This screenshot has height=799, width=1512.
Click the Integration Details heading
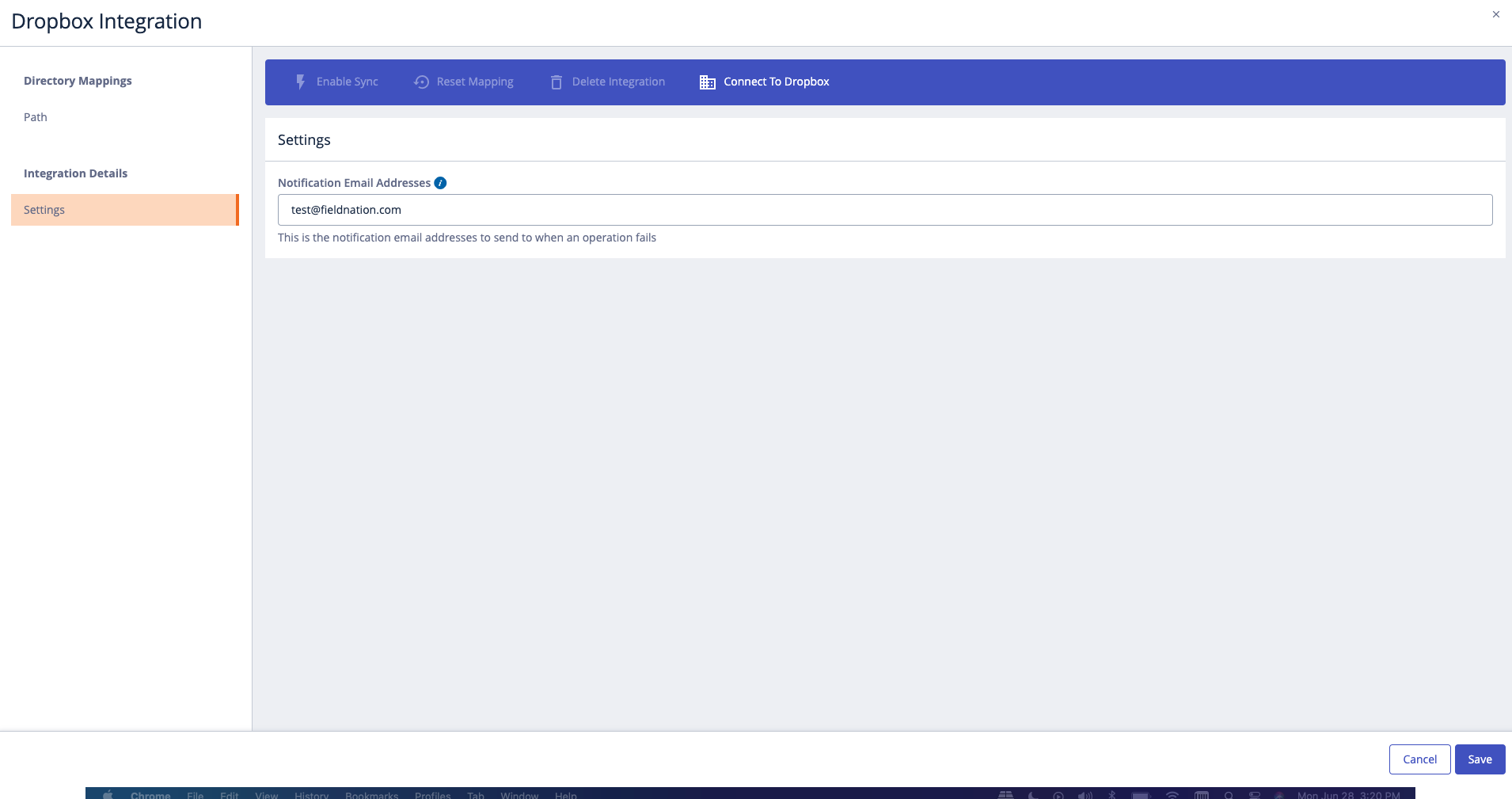coord(75,173)
